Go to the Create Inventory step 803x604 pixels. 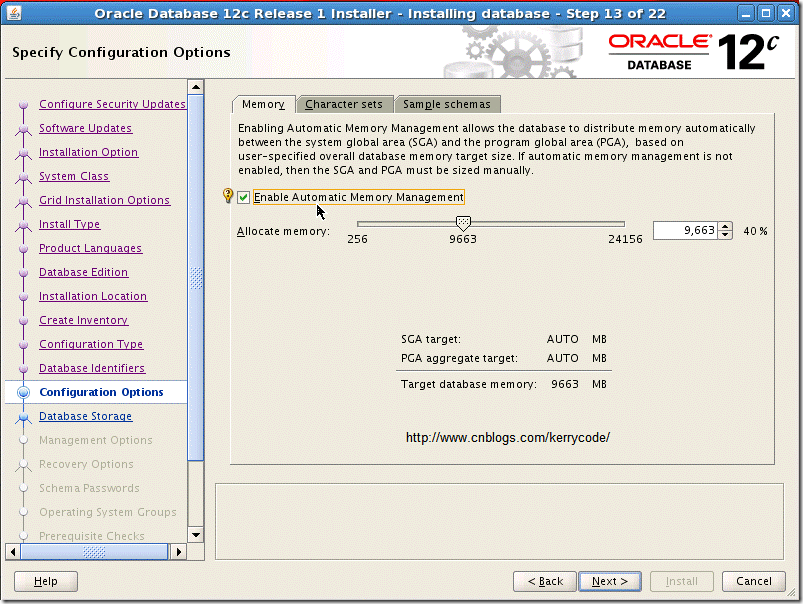(x=83, y=320)
